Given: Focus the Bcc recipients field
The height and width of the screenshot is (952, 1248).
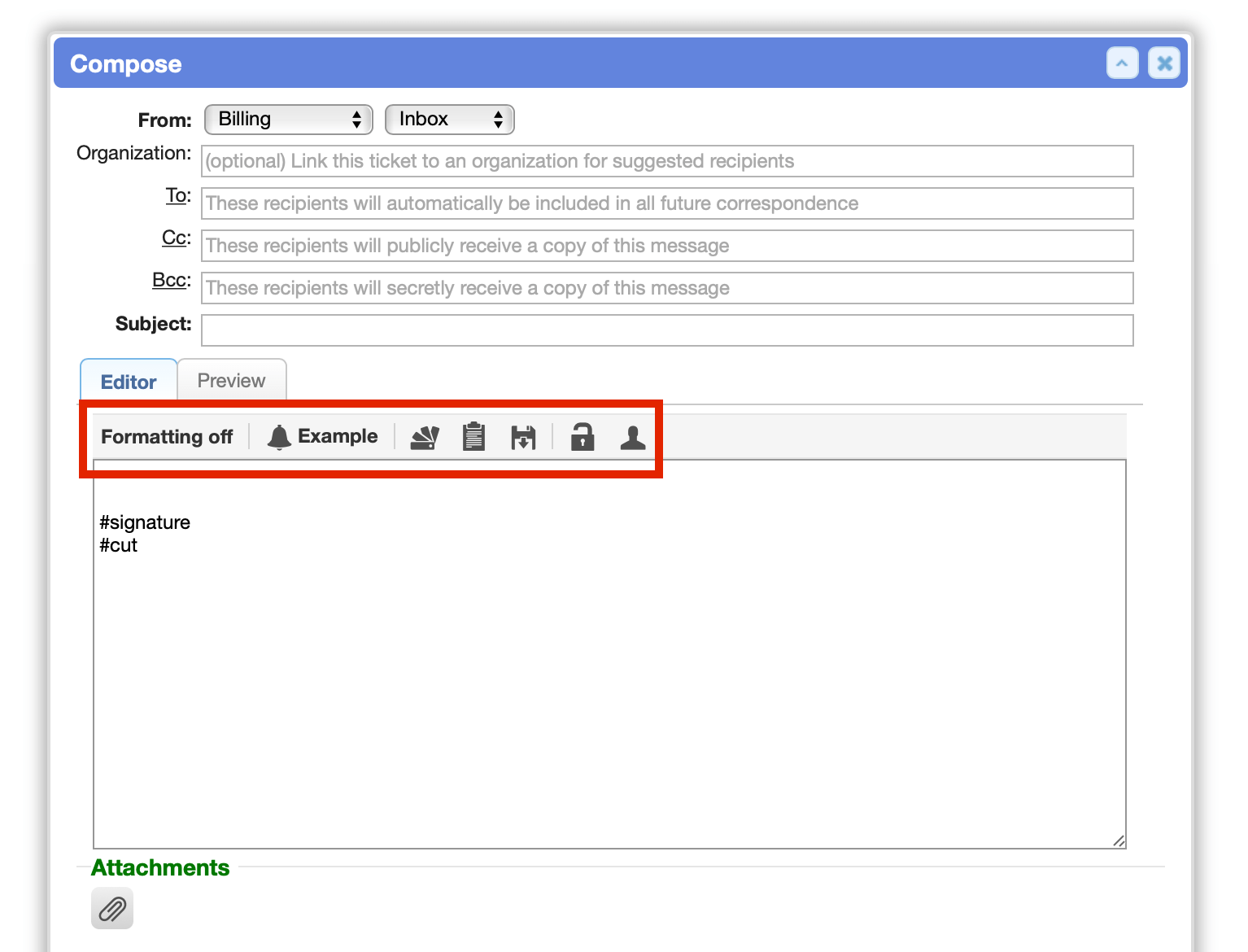Looking at the screenshot, I should click(x=667, y=288).
